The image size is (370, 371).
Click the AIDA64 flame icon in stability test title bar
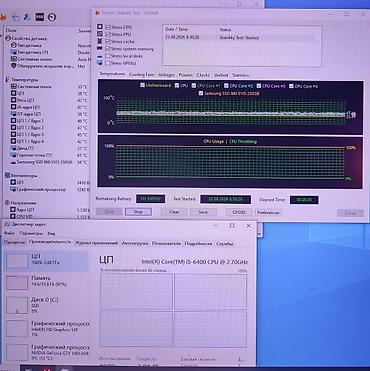(x=97, y=13)
